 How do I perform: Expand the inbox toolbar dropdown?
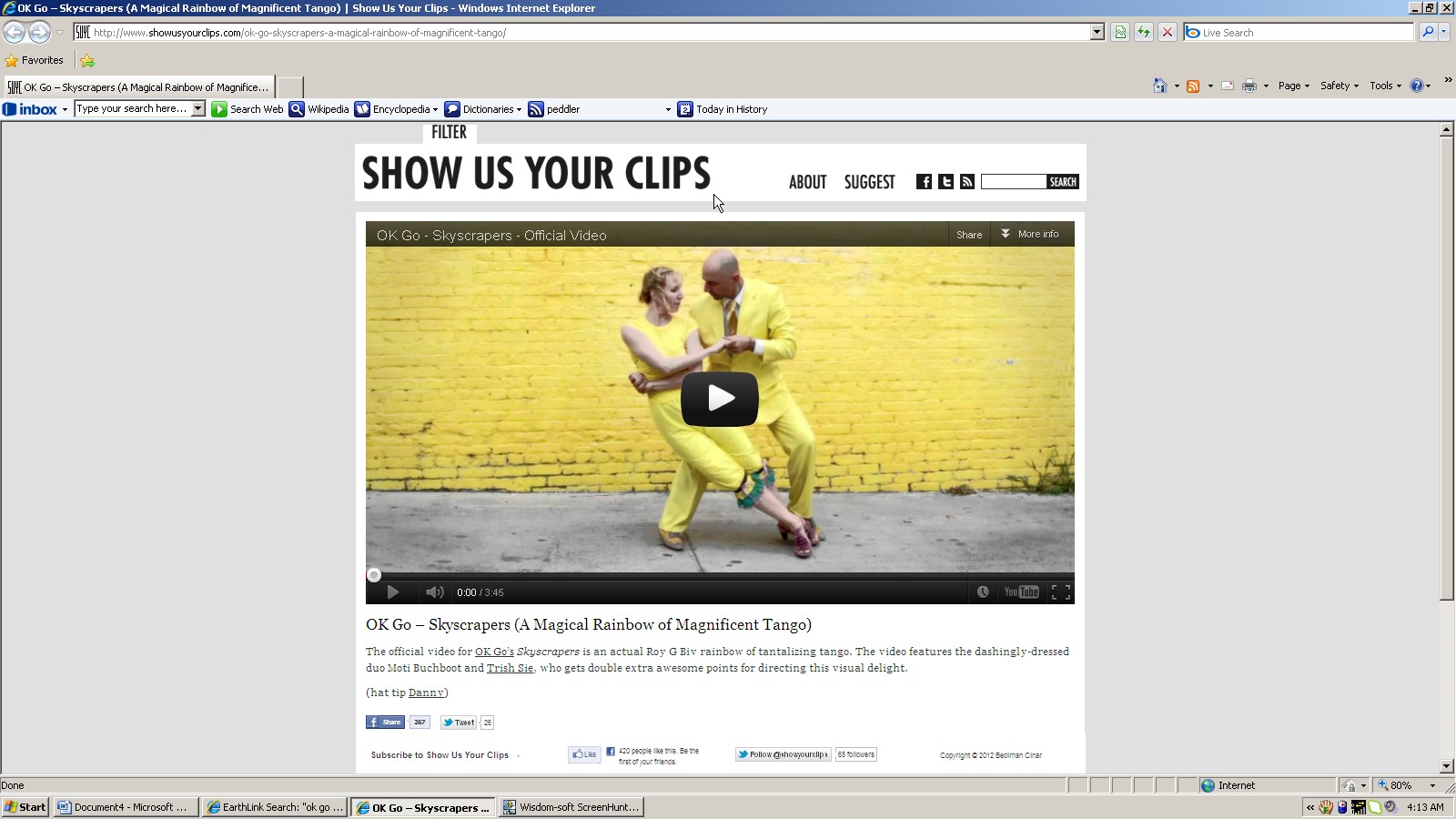coord(65,110)
